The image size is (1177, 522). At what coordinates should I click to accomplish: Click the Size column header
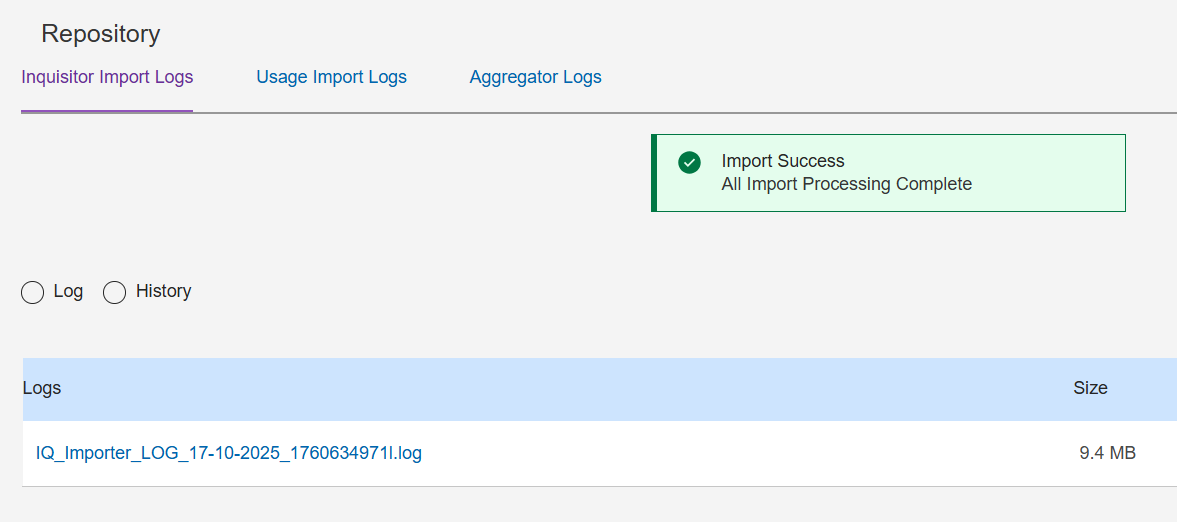(1090, 388)
